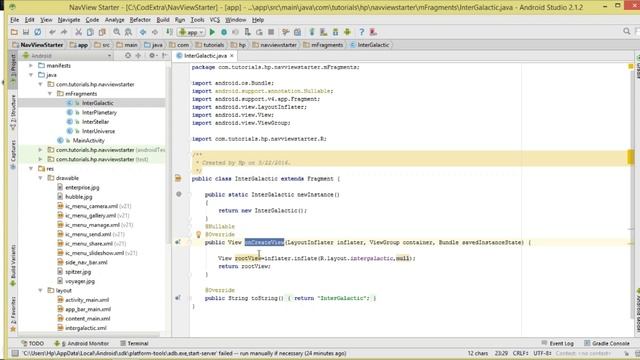The width and height of the screenshot is (640, 360).
Task: Toggle the Build Variants tool window stripe
Action: point(13,265)
